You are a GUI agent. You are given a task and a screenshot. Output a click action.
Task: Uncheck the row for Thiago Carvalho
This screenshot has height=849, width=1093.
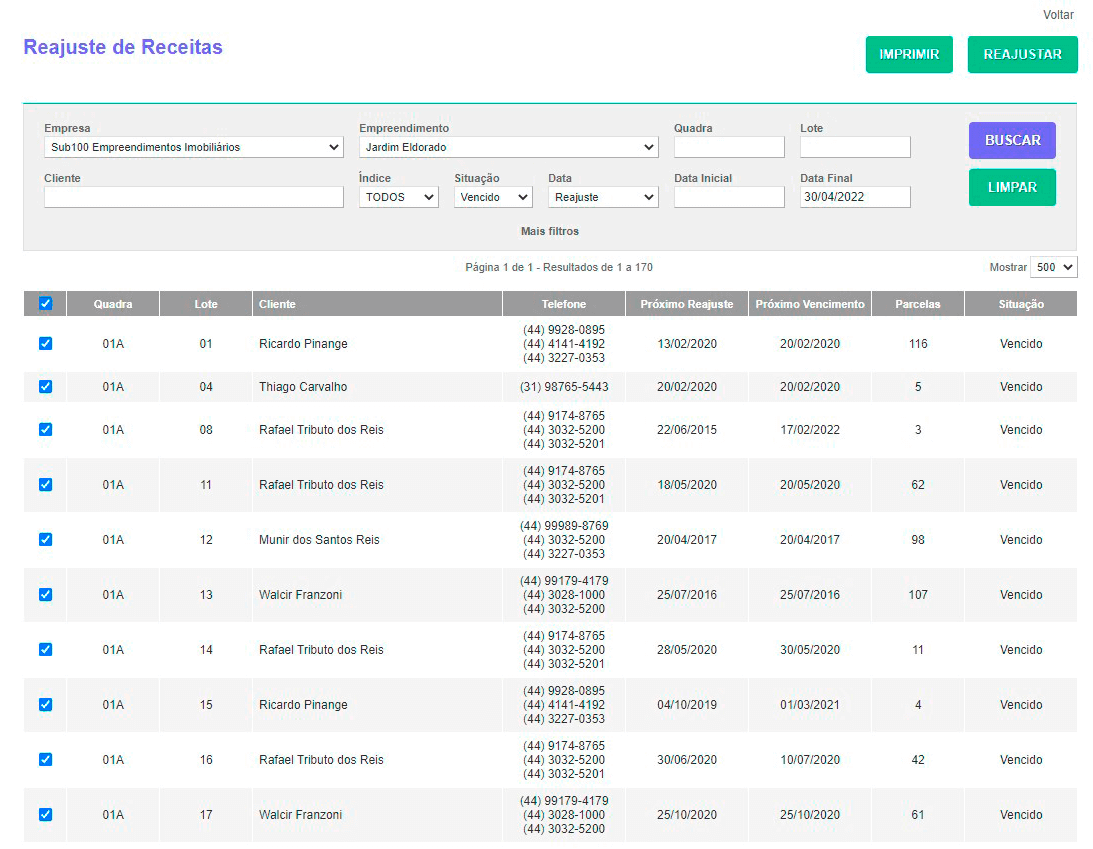click(45, 387)
